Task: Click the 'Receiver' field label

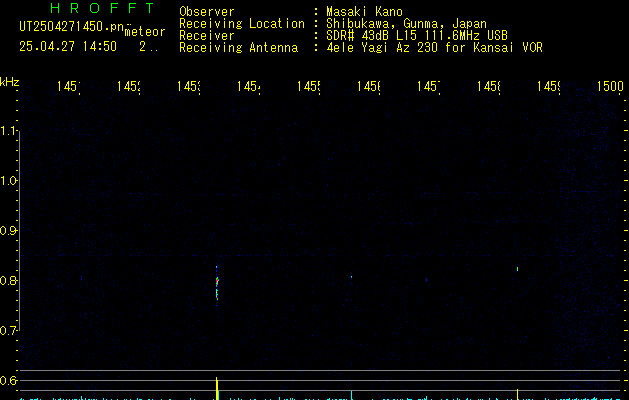Action: (x=207, y=35)
